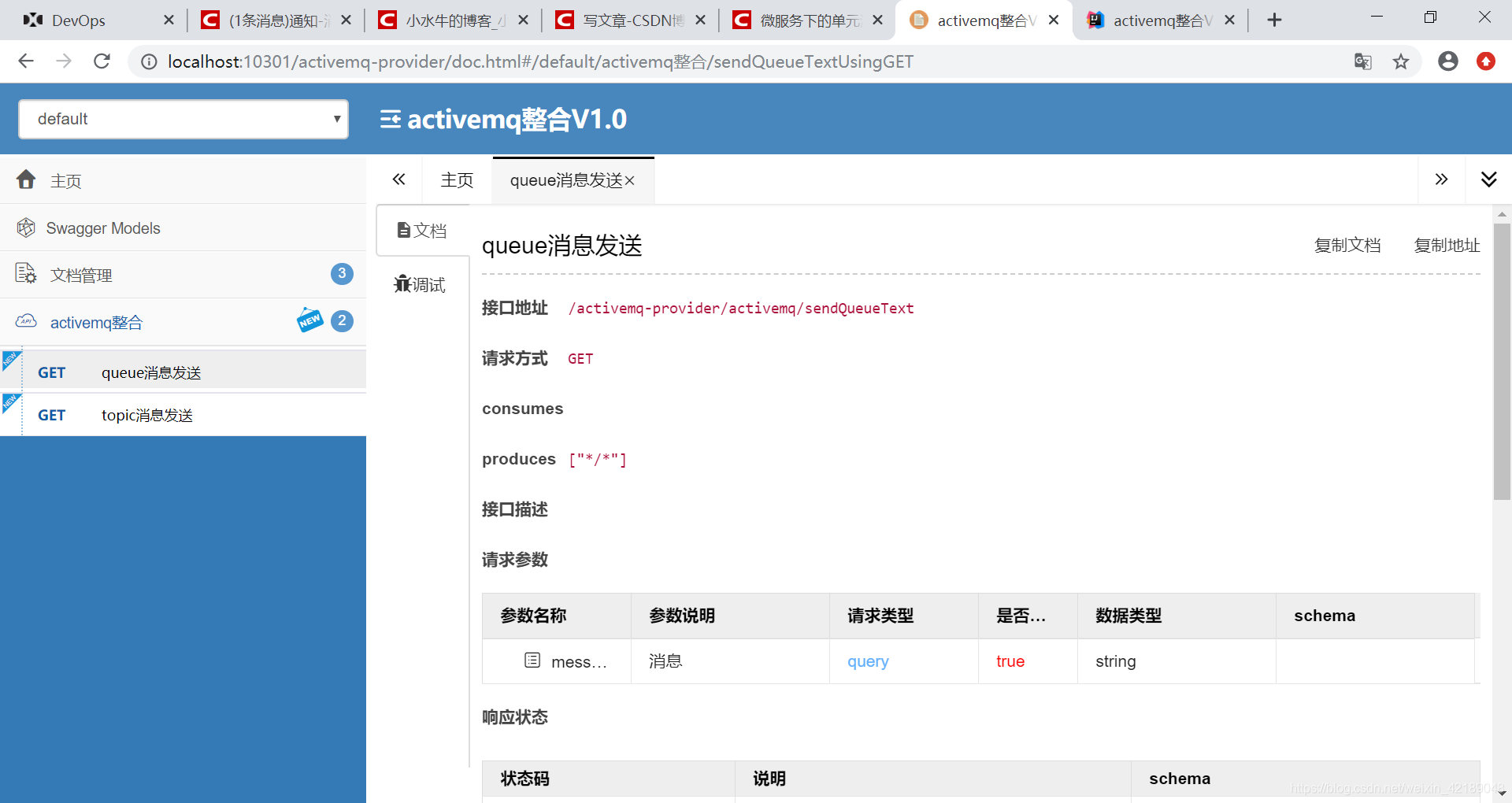Open Swagger Models in the sidebar
Screen dimensions: 1512x803
pos(183,228)
